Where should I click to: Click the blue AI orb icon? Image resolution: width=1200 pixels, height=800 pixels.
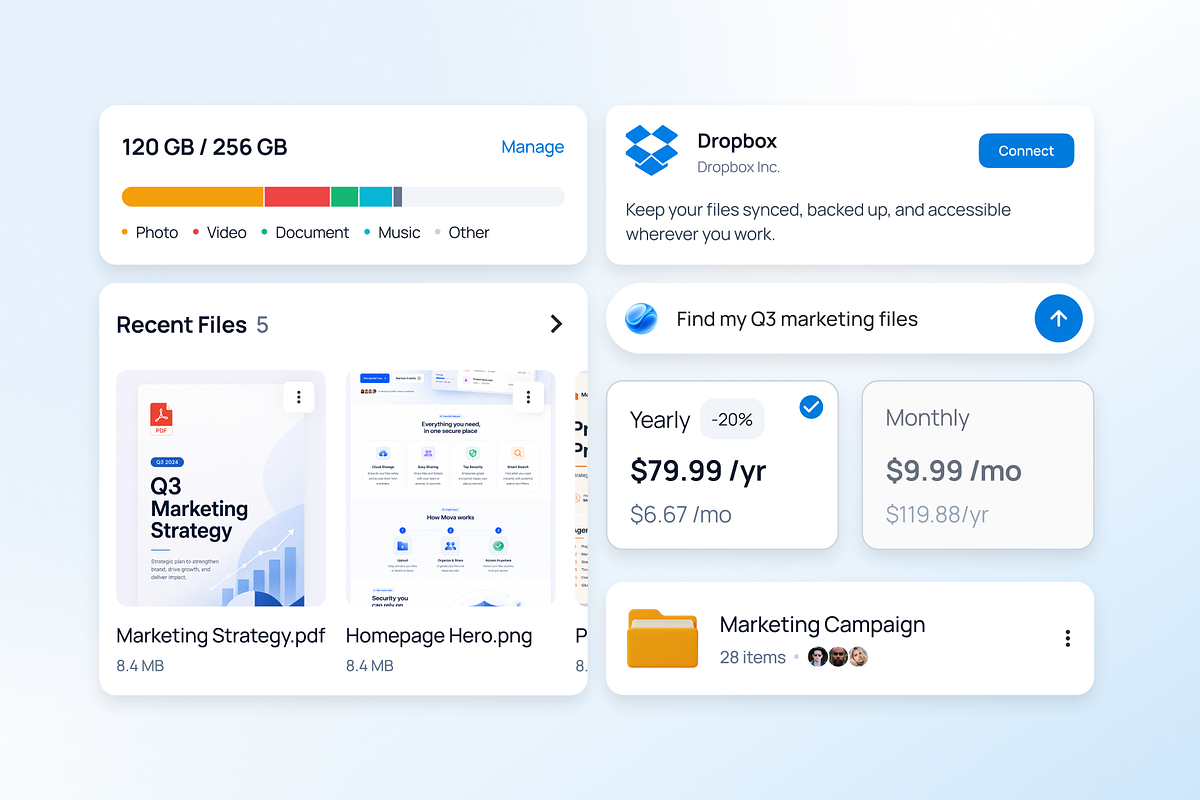click(x=641, y=319)
